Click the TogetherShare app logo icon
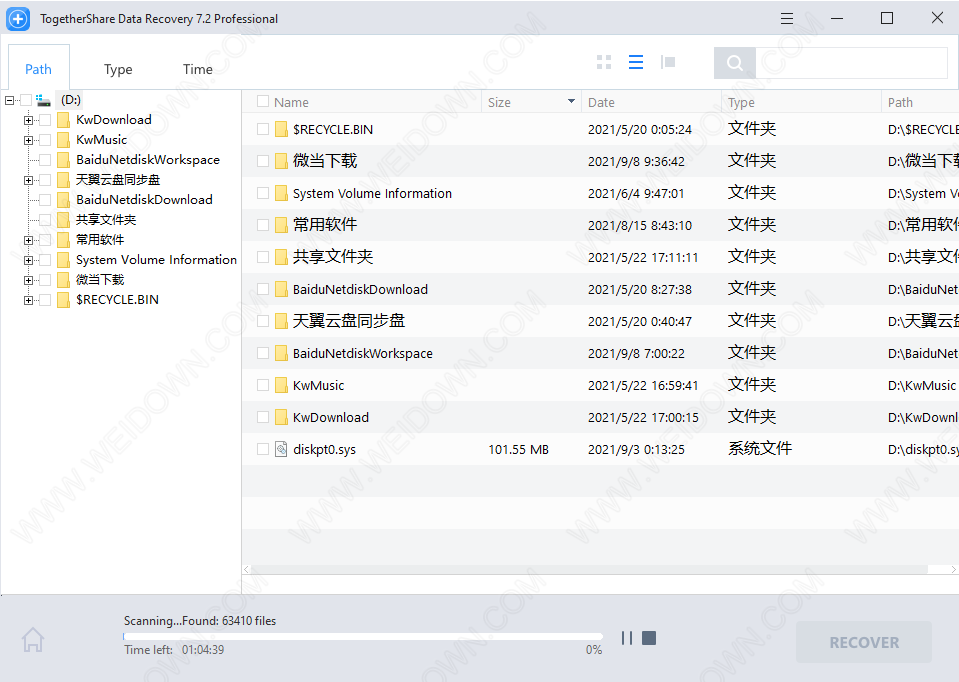The width and height of the screenshot is (959, 682). (18, 18)
